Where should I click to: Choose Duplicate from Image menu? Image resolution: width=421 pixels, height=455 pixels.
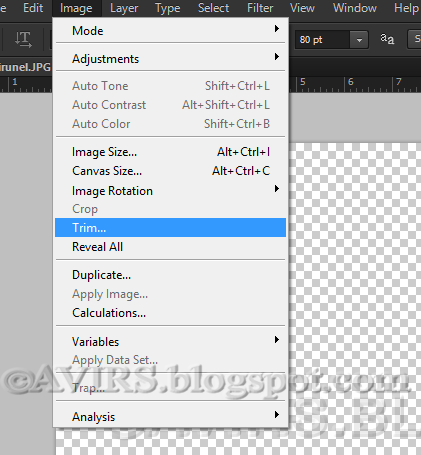click(170, 275)
